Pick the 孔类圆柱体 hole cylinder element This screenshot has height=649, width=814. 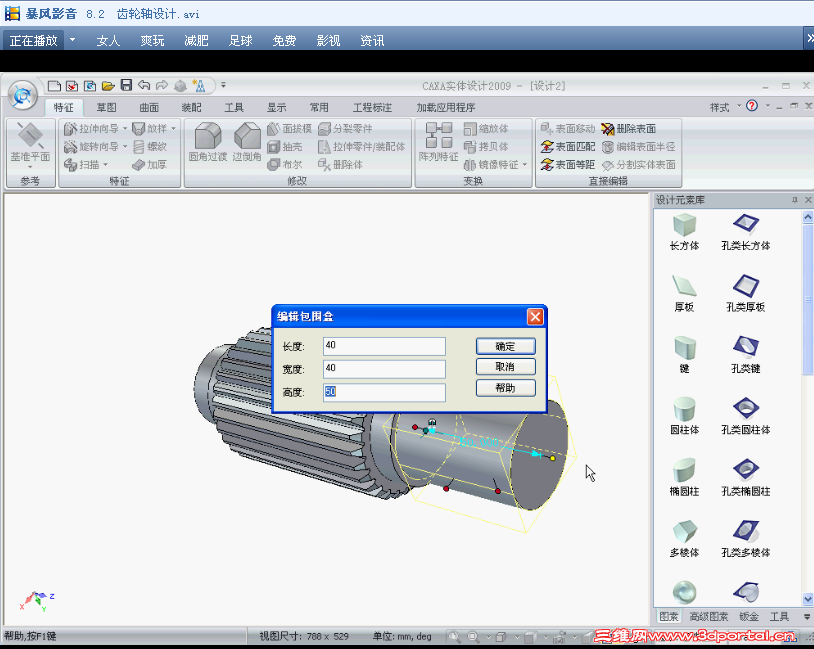coord(745,416)
